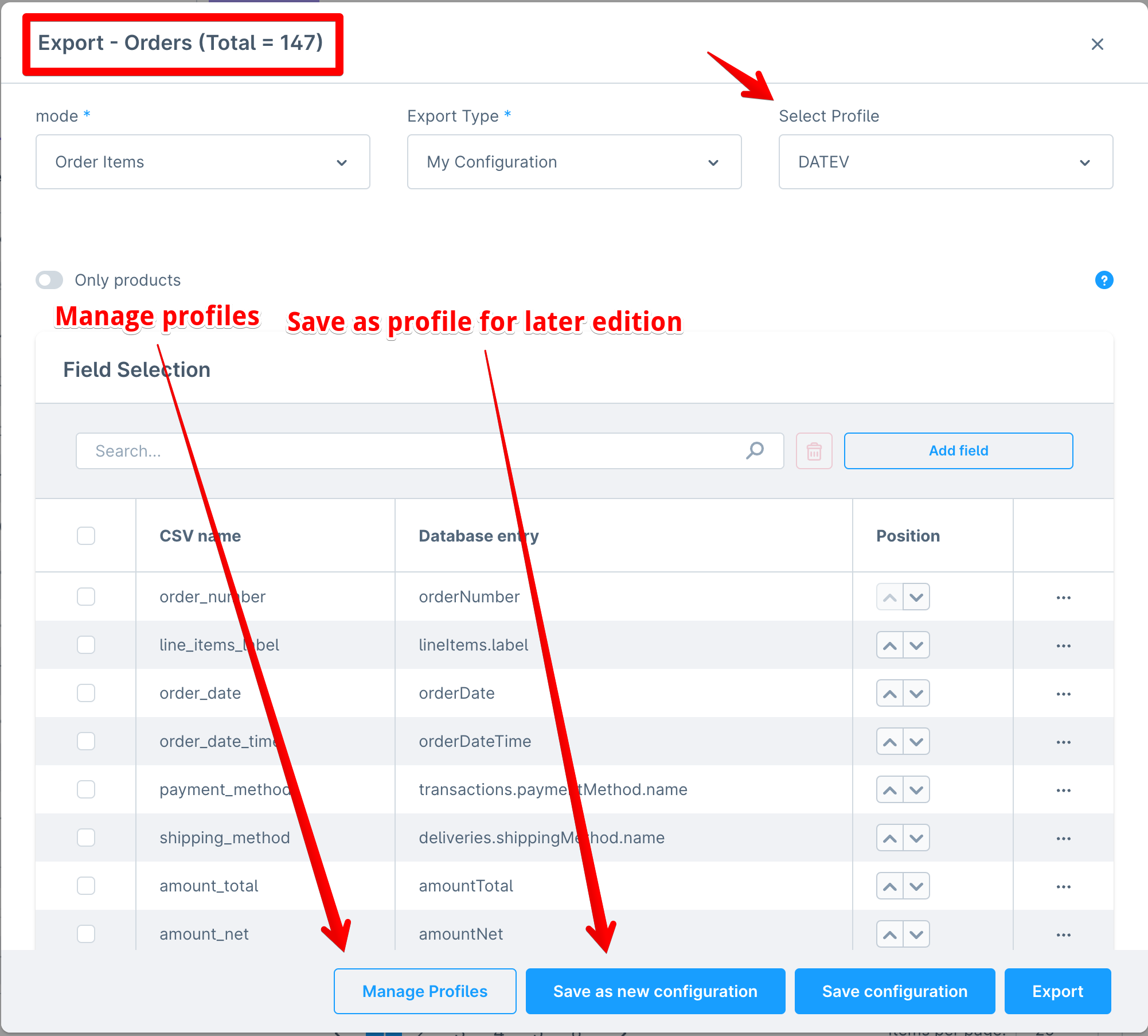The image size is (1148, 1036).
Task: Open more options for amount_net row
Action: pyautogui.click(x=1064, y=935)
